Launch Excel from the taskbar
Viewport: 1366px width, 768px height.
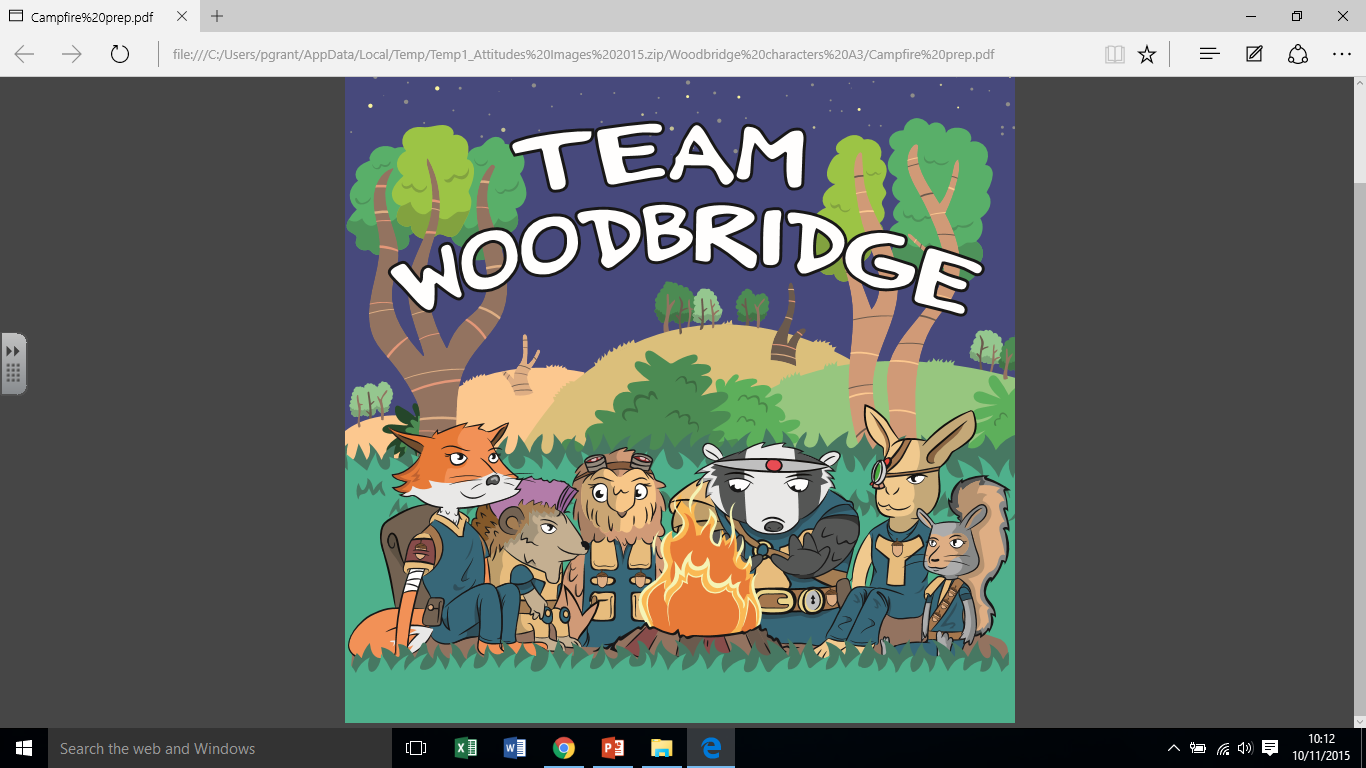pyautogui.click(x=466, y=748)
